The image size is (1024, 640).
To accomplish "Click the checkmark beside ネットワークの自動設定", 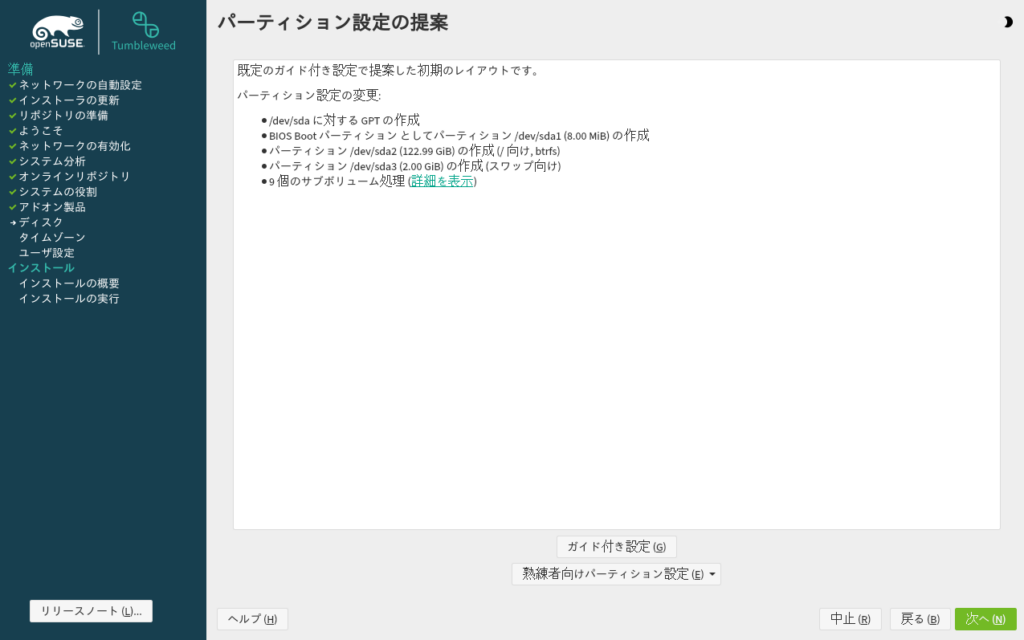I will coord(13,85).
